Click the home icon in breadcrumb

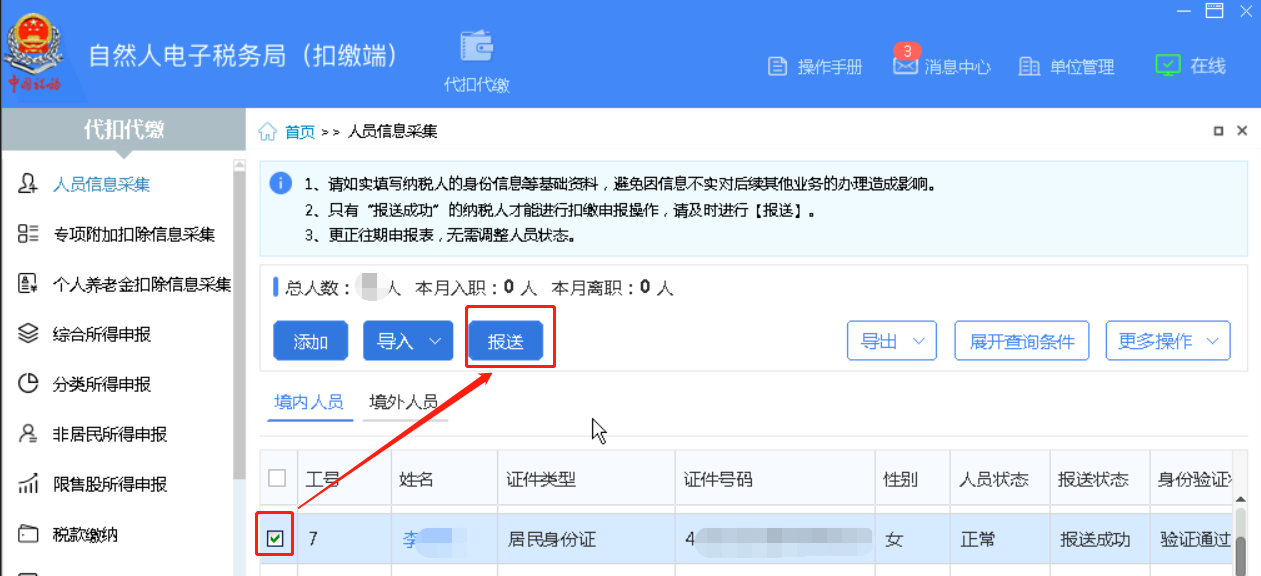[x=268, y=132]
